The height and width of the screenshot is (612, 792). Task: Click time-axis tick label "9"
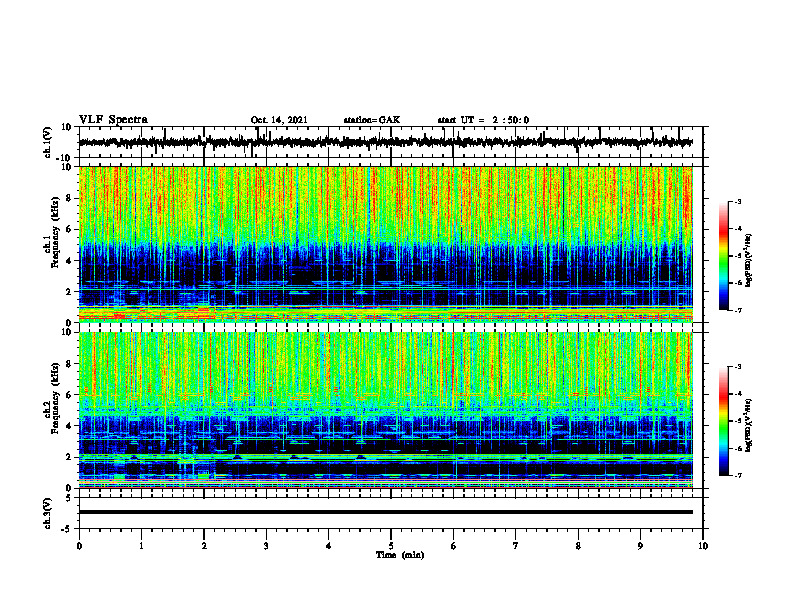tap(640, 546)
